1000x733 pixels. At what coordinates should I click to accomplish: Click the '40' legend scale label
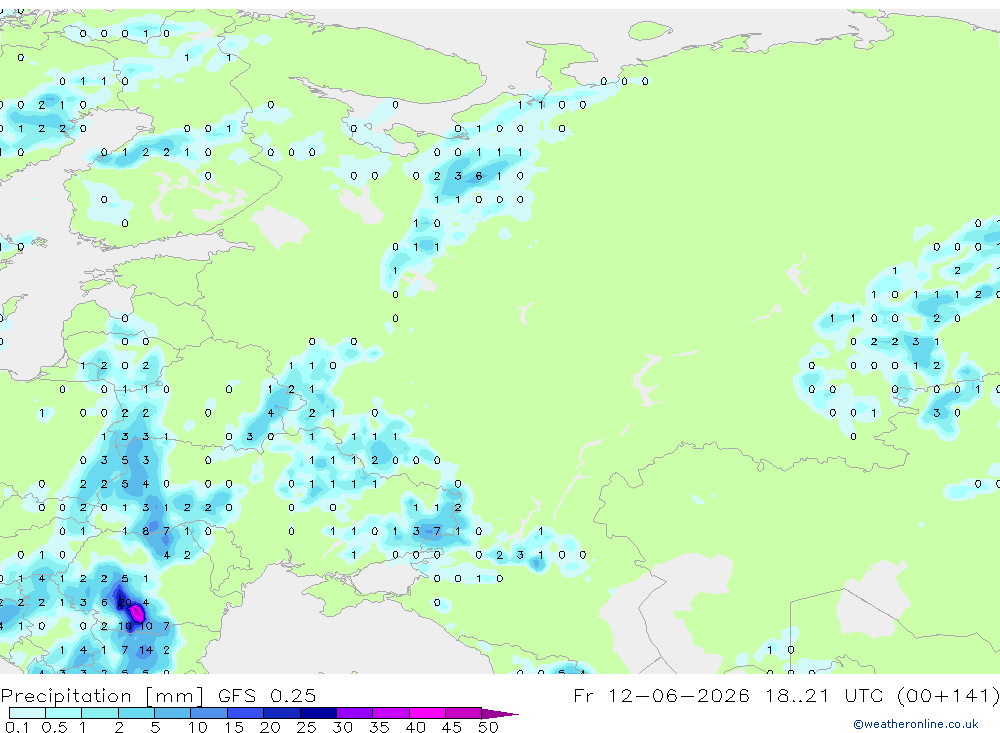415,727
